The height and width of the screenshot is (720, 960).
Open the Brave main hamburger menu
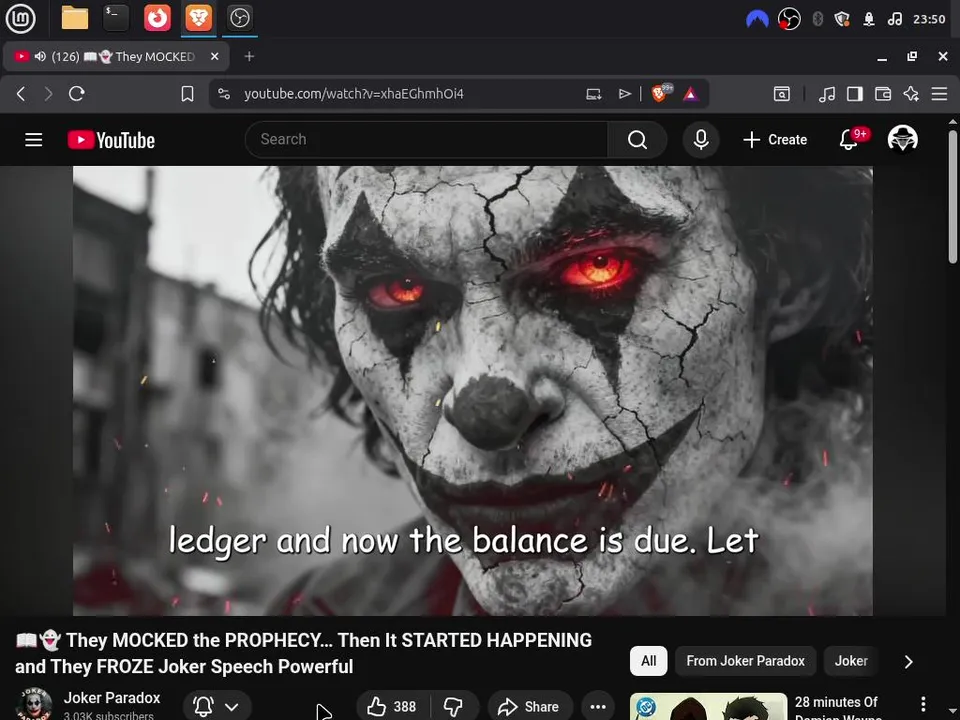click(x=939, y=94)
